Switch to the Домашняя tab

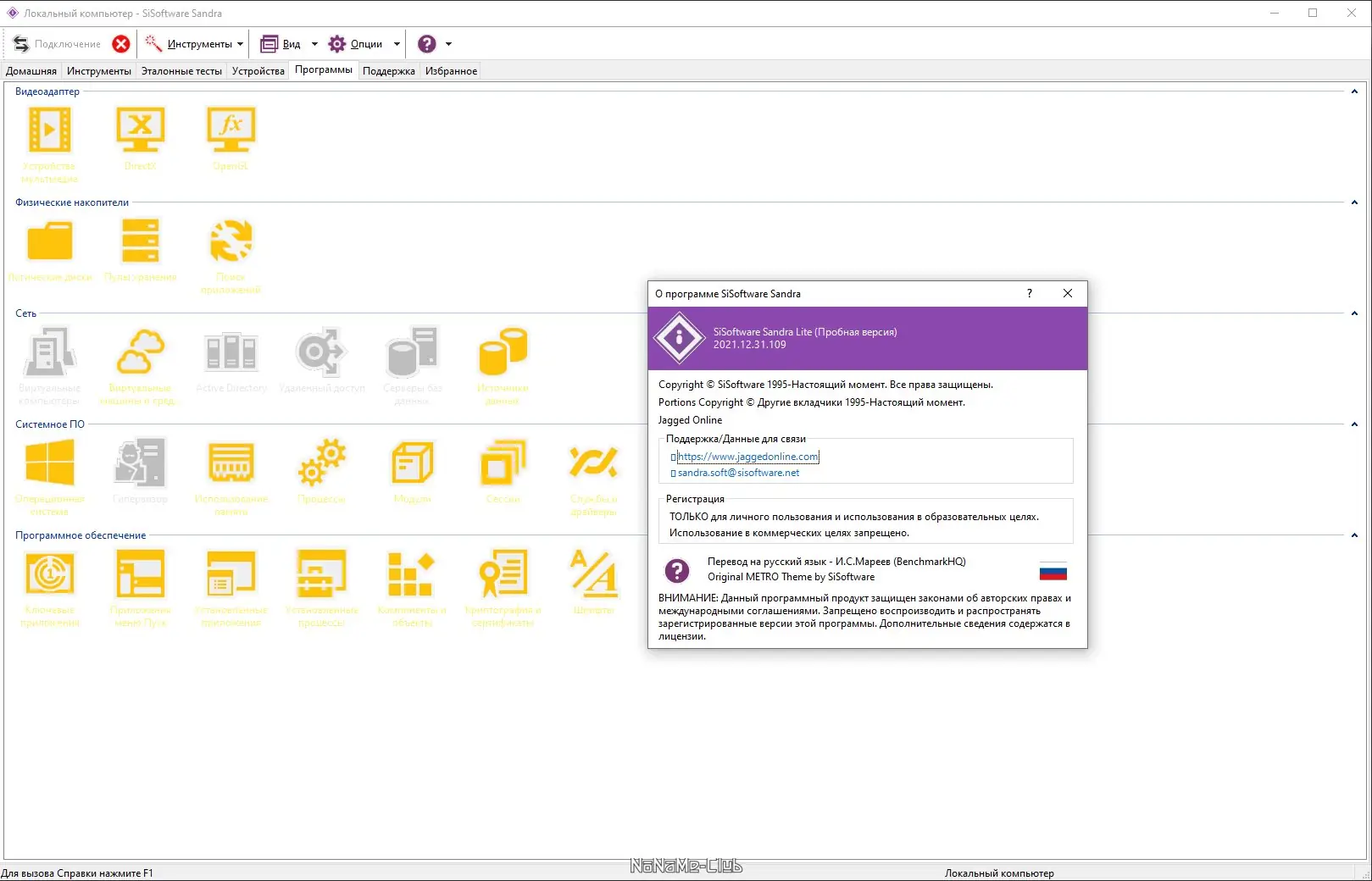31,71
